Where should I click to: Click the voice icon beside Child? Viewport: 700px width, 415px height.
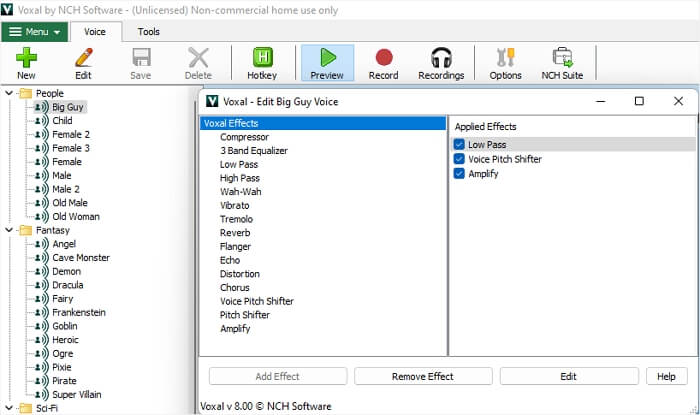[x=42, y=120]
